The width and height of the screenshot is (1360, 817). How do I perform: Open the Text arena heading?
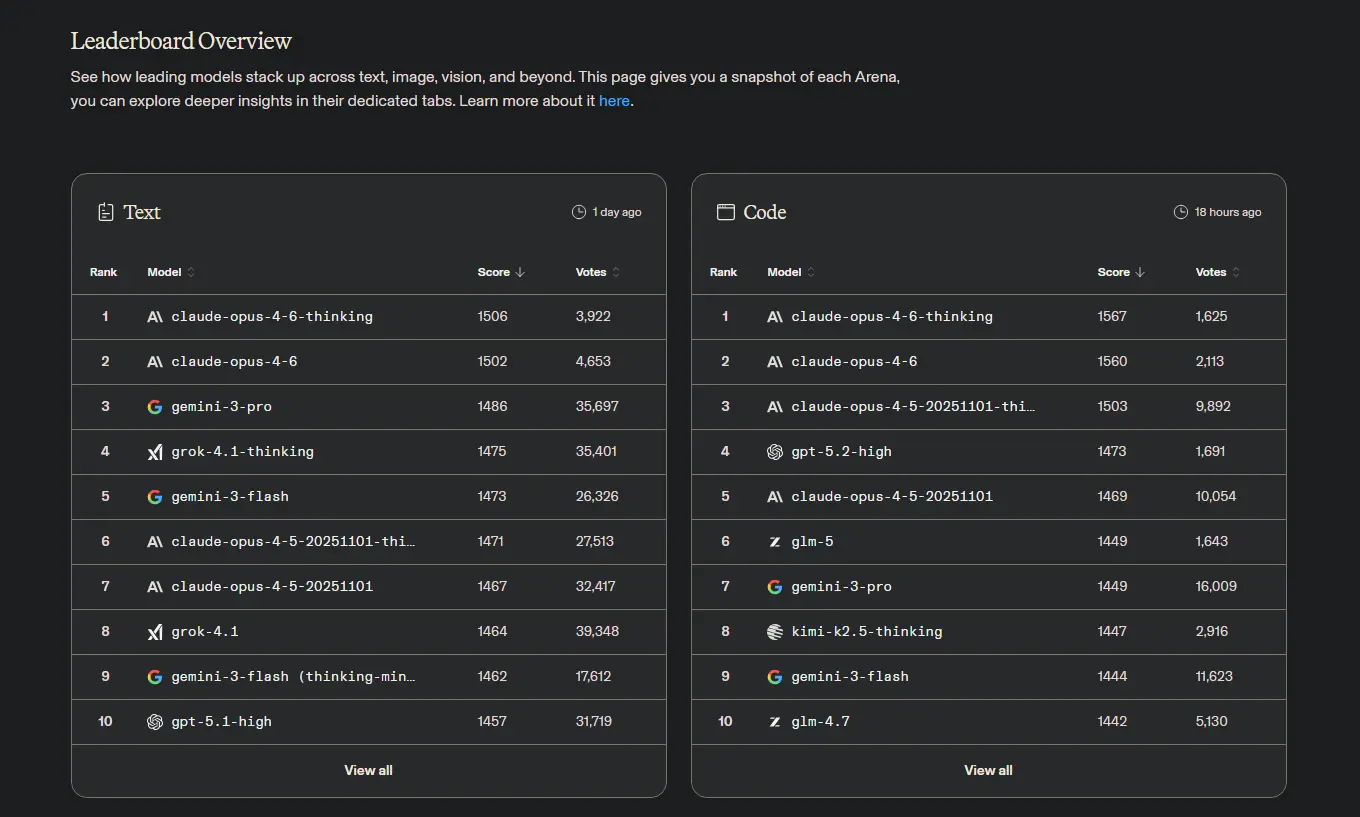[142, 212]
